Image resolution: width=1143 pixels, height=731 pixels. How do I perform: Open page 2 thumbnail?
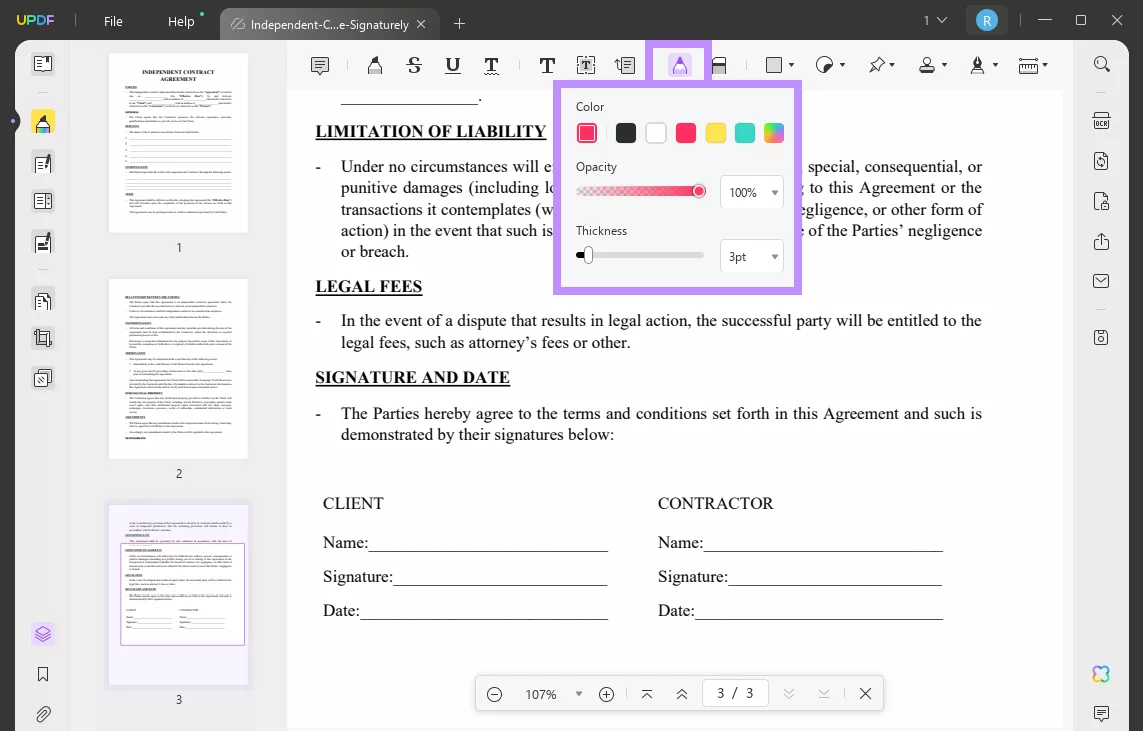point(179,369)
